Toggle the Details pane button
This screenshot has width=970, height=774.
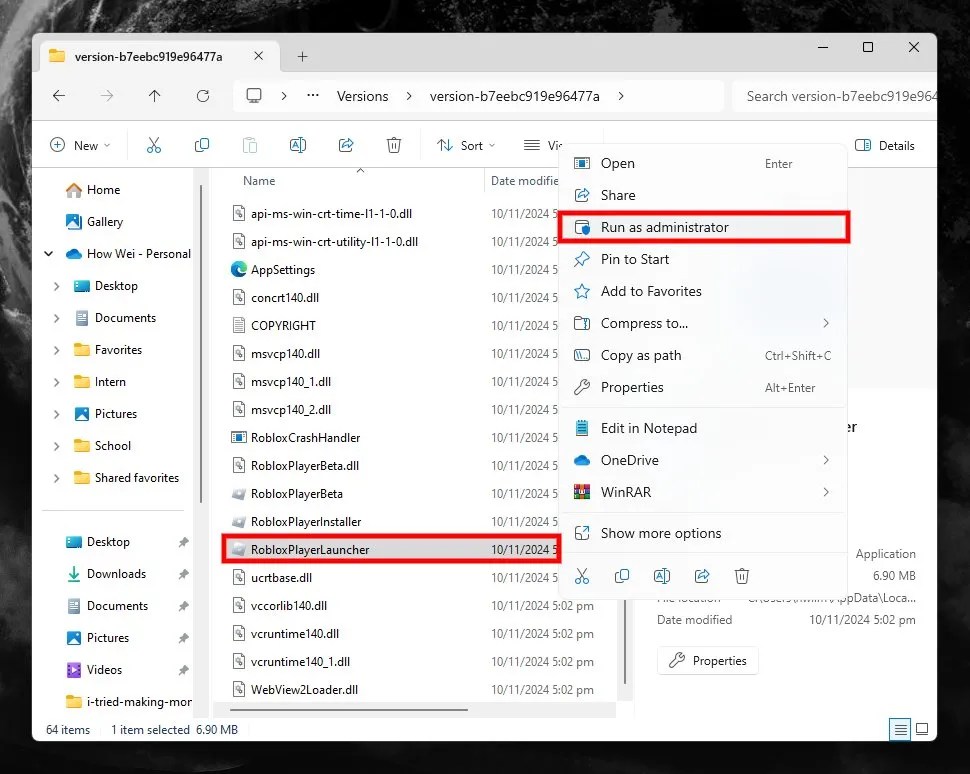[885, 145]
